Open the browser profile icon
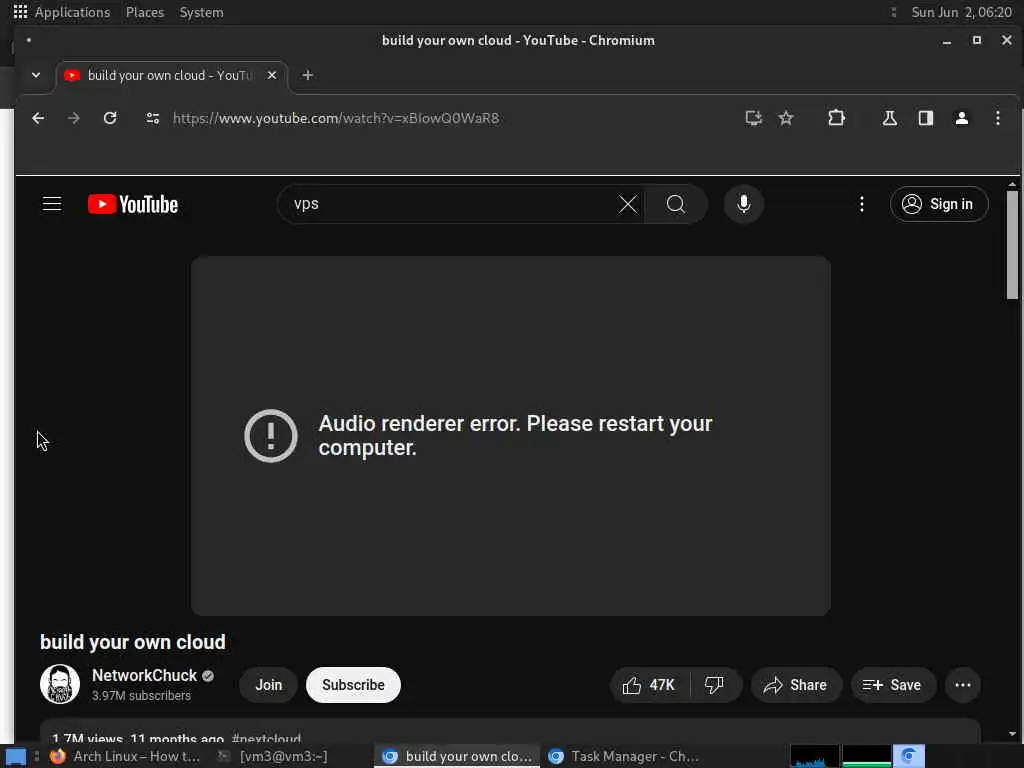1024x768 pixels. point(961,118)
